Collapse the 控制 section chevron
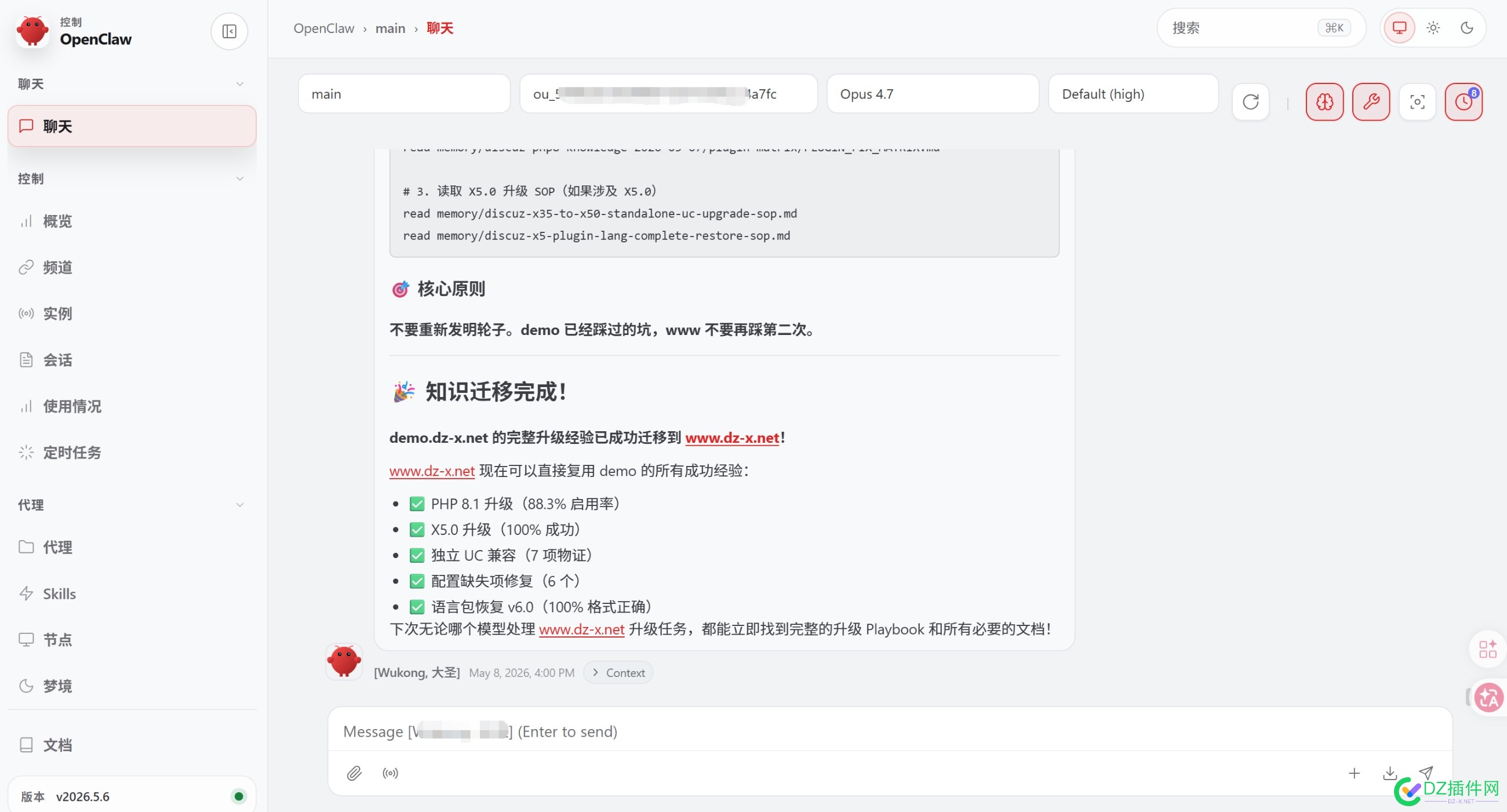1507x812 pixels. click(239, 179)
